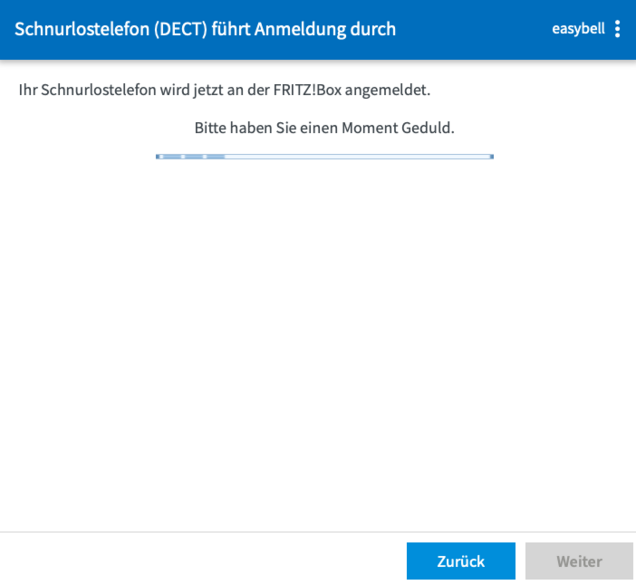Click the word '(DECT)' in the title
This screenshot has width=636, height=585.
point(180,29)
